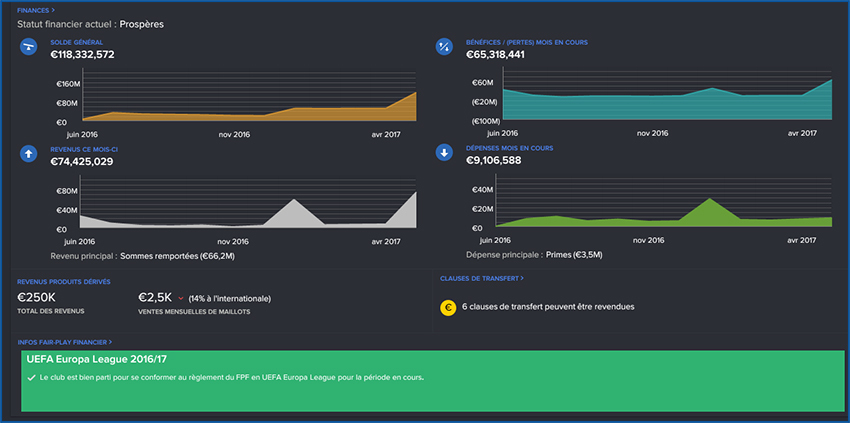
Task: Select the green monthly expenses chart
Action: [664, 207]
